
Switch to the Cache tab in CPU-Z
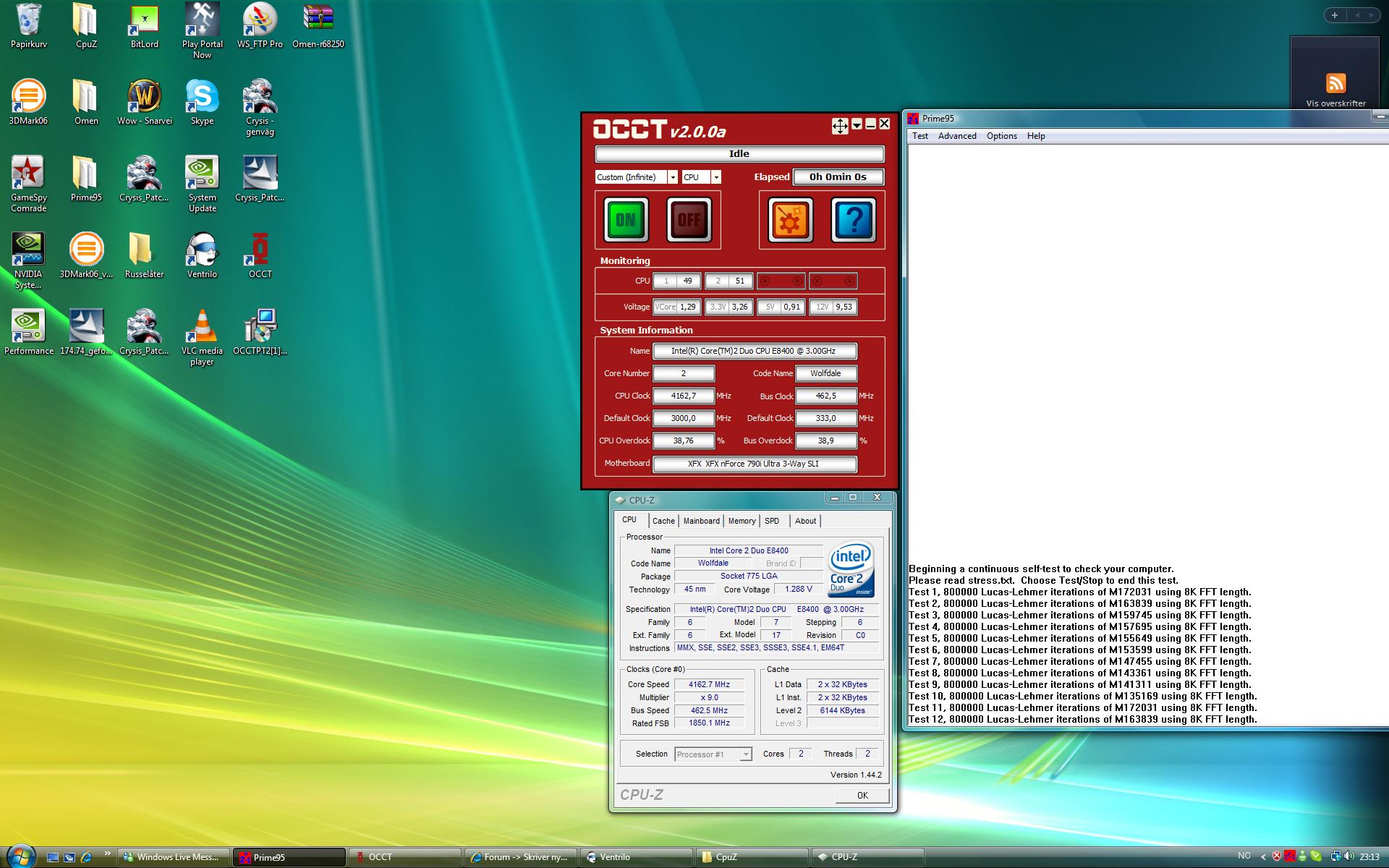663,521
